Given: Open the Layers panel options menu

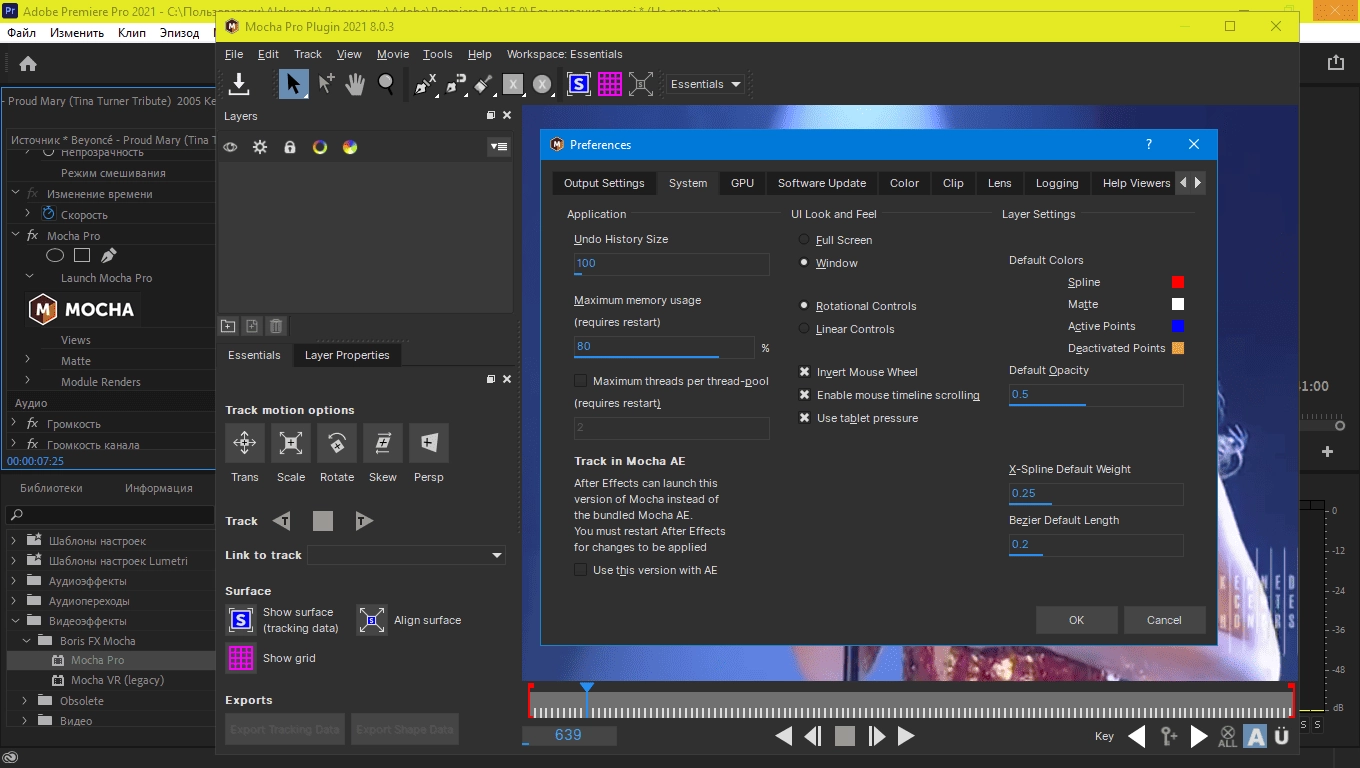Looking at the screenshot, I should click(498, 147).
